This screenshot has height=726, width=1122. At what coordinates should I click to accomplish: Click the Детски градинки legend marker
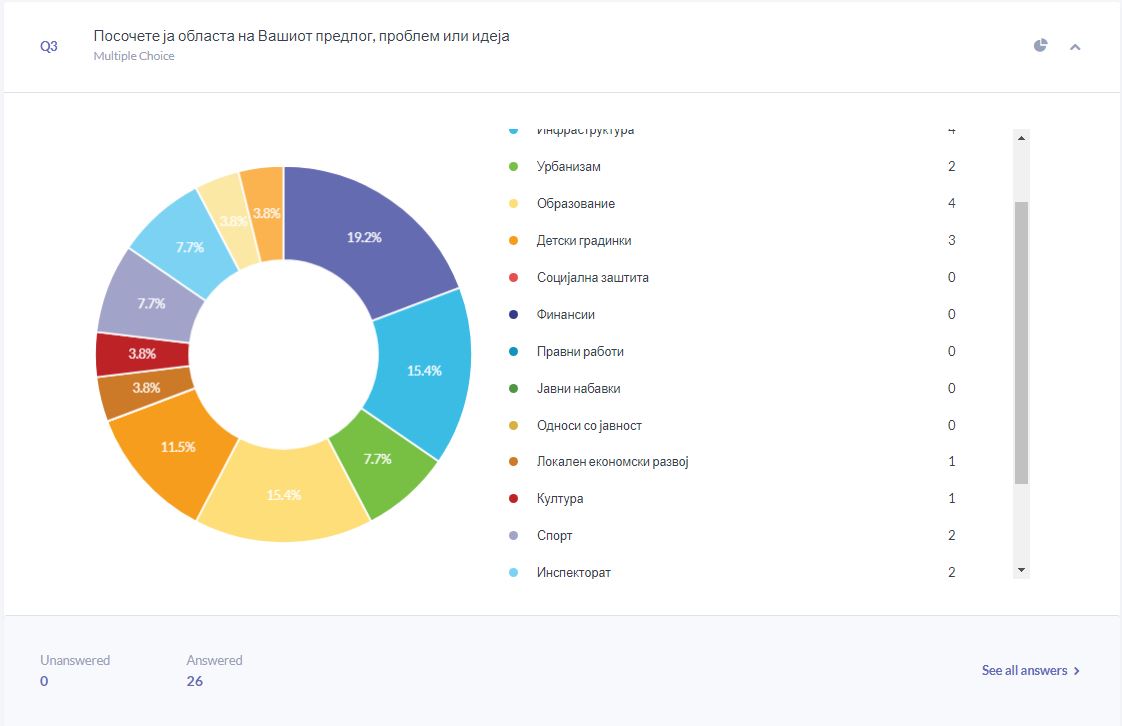(514, 241)
